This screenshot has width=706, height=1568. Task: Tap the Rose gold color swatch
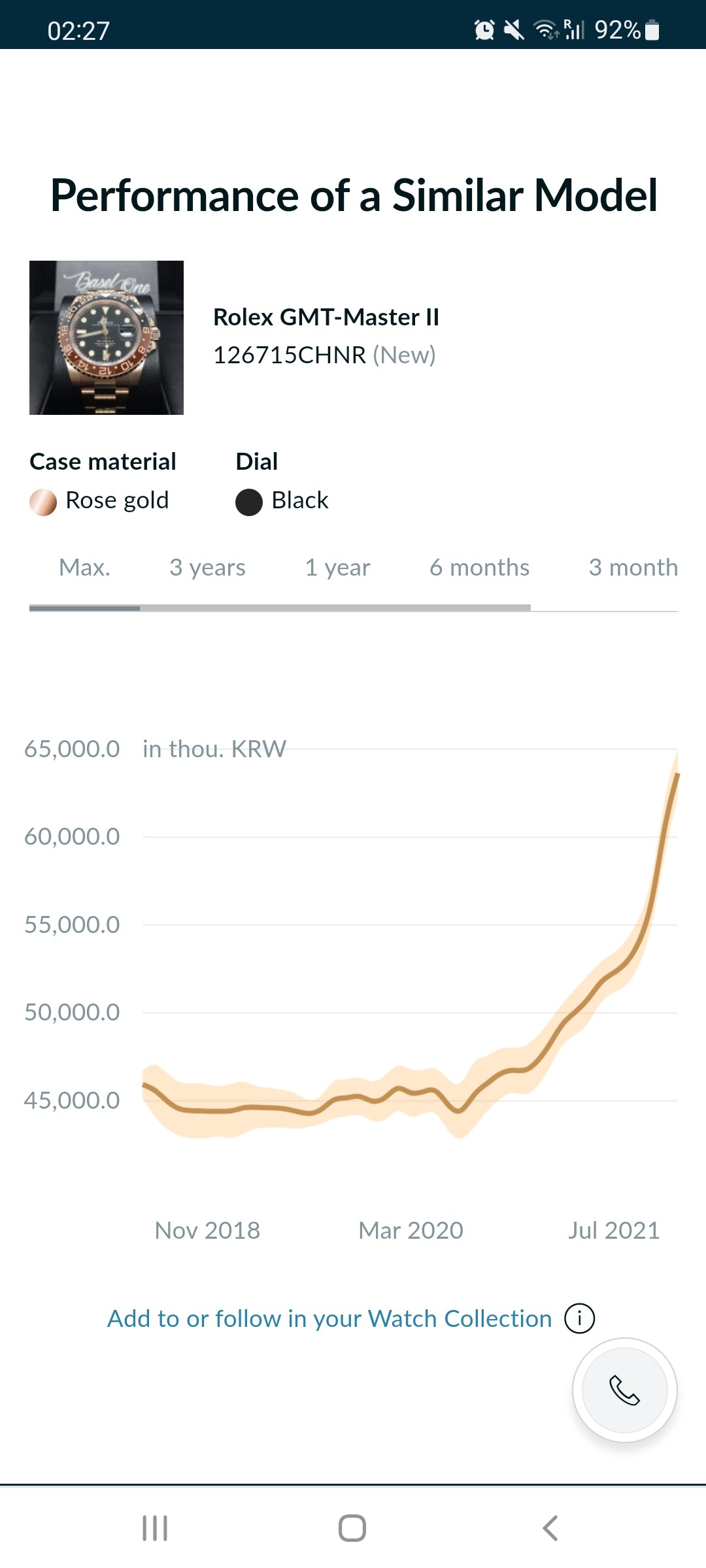tap(43, 502)
